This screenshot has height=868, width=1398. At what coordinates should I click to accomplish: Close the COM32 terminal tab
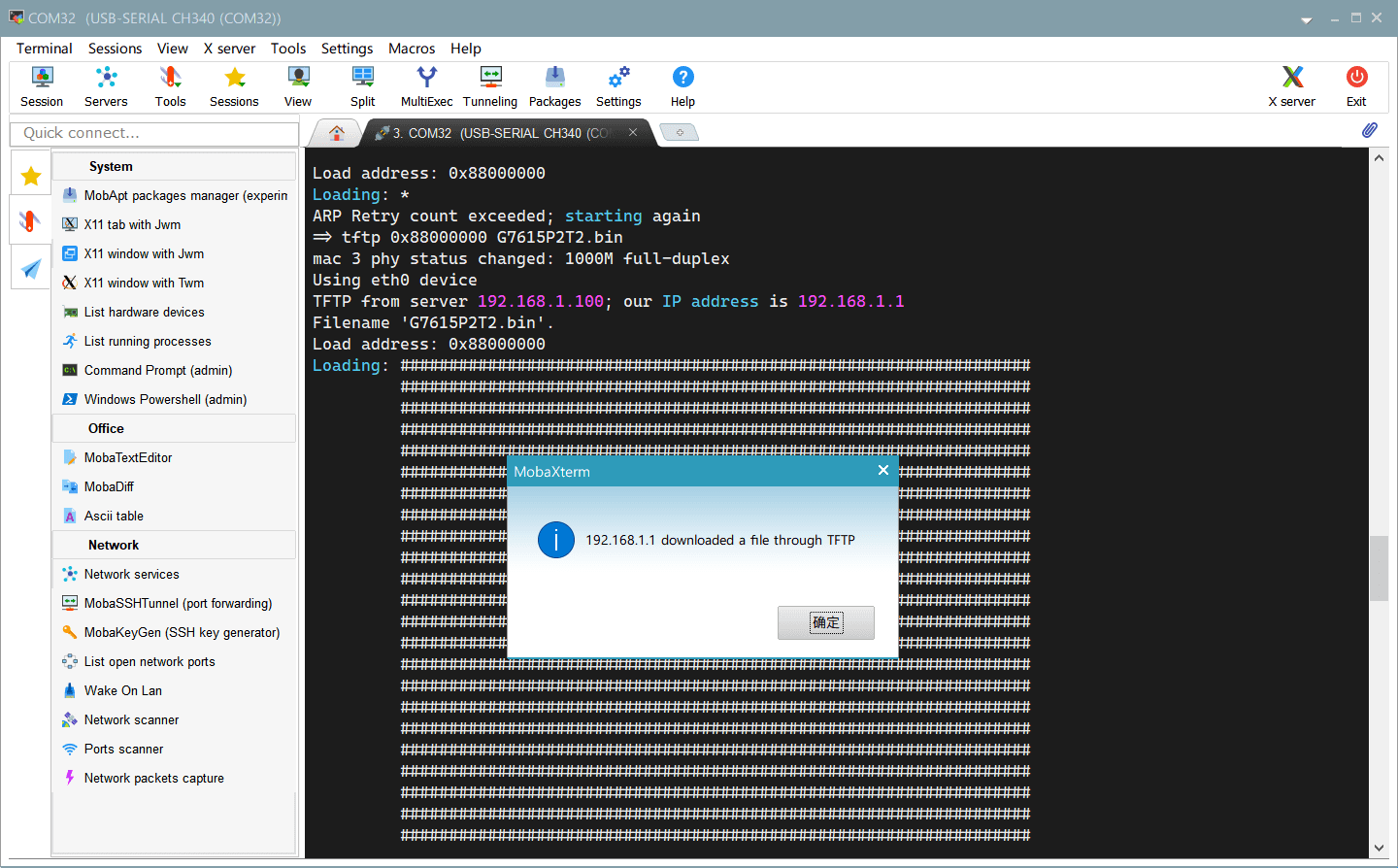coord(633,132)
